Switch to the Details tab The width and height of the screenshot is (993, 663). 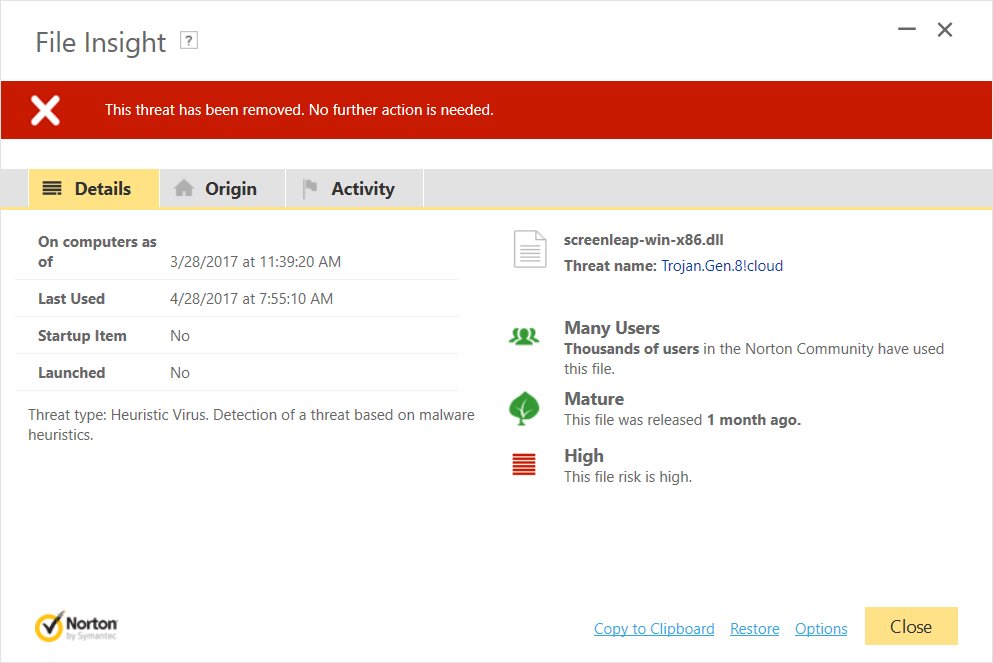(94, 188)
